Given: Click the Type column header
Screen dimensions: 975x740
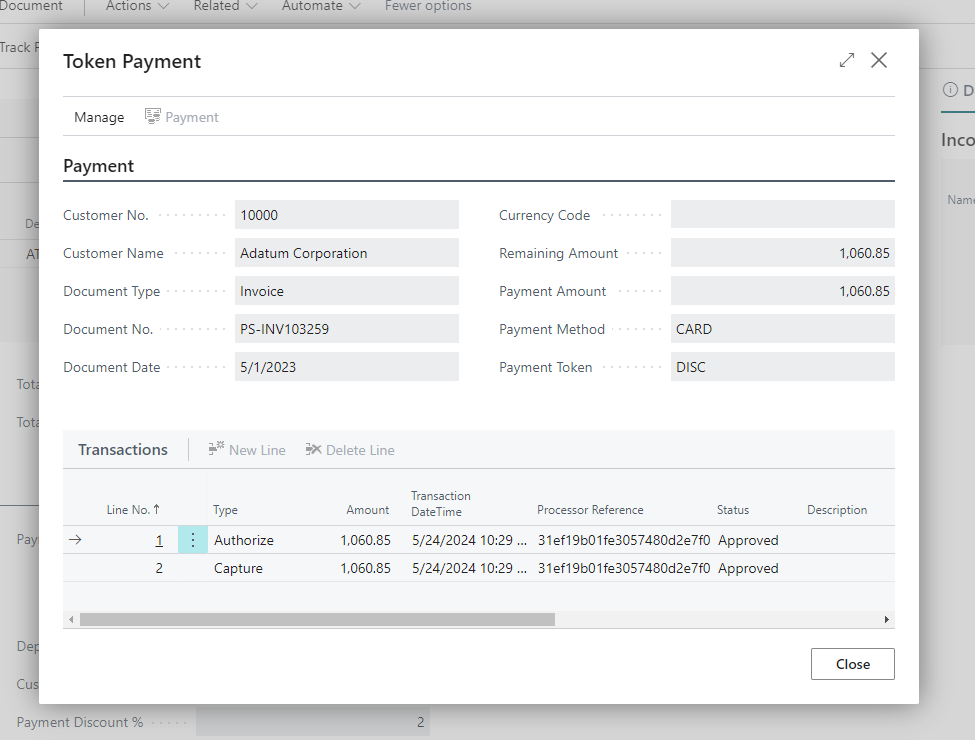Looking at the screenshot, I should click(x=225, y=510).
